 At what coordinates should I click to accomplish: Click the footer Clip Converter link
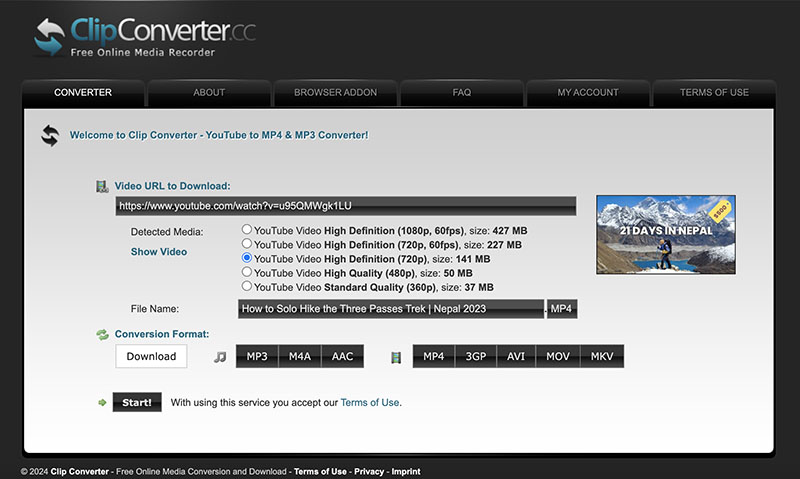80,472
